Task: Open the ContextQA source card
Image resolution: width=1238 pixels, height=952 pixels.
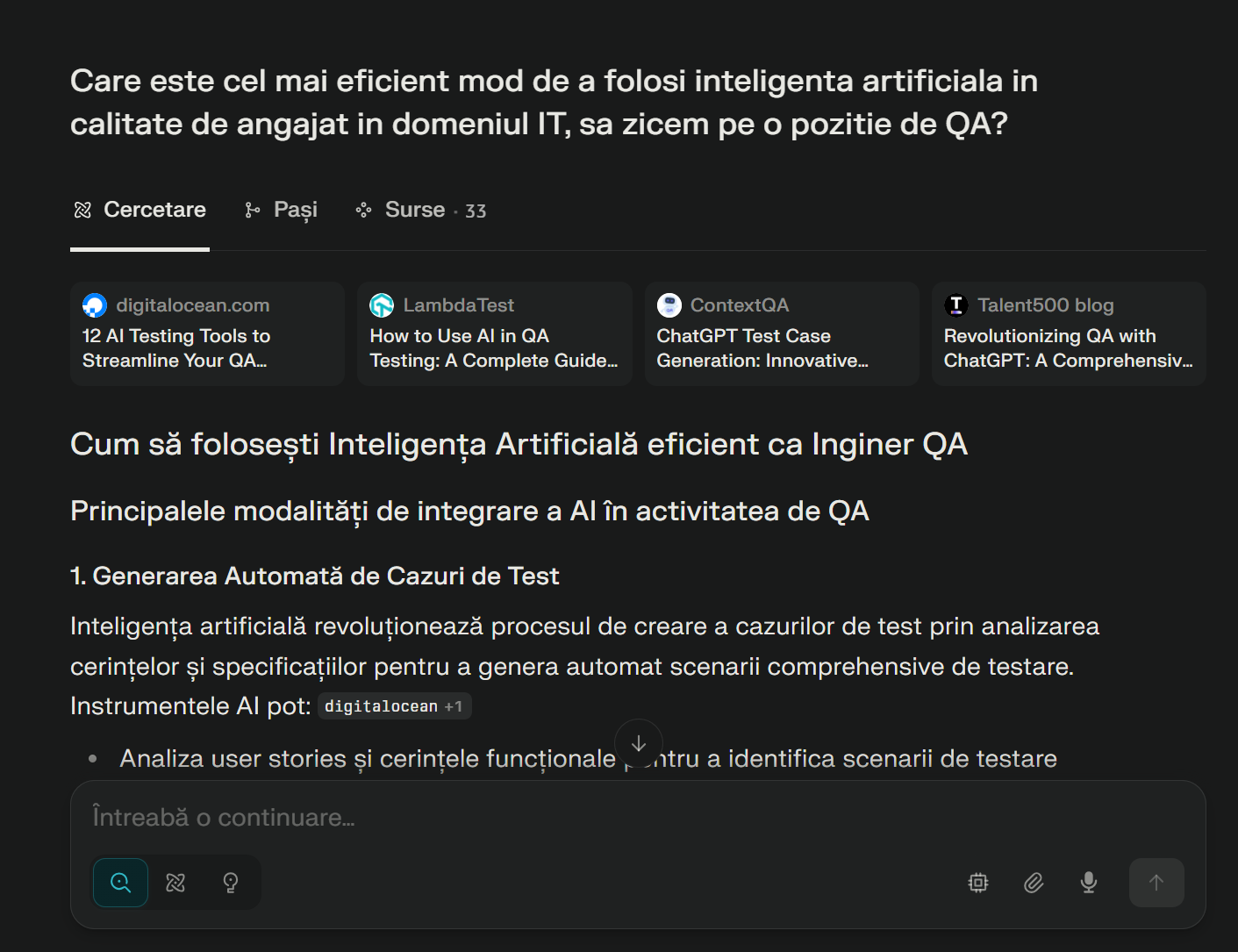Action: [782, 333]
